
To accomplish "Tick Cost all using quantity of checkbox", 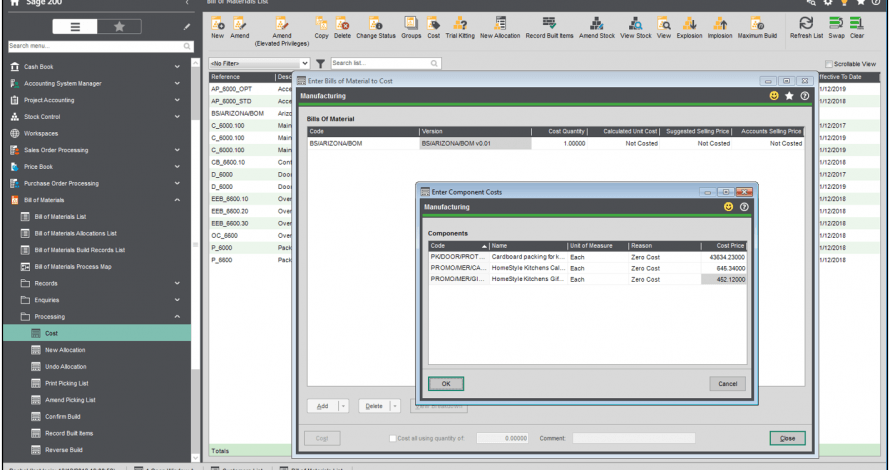I will 392,438.
